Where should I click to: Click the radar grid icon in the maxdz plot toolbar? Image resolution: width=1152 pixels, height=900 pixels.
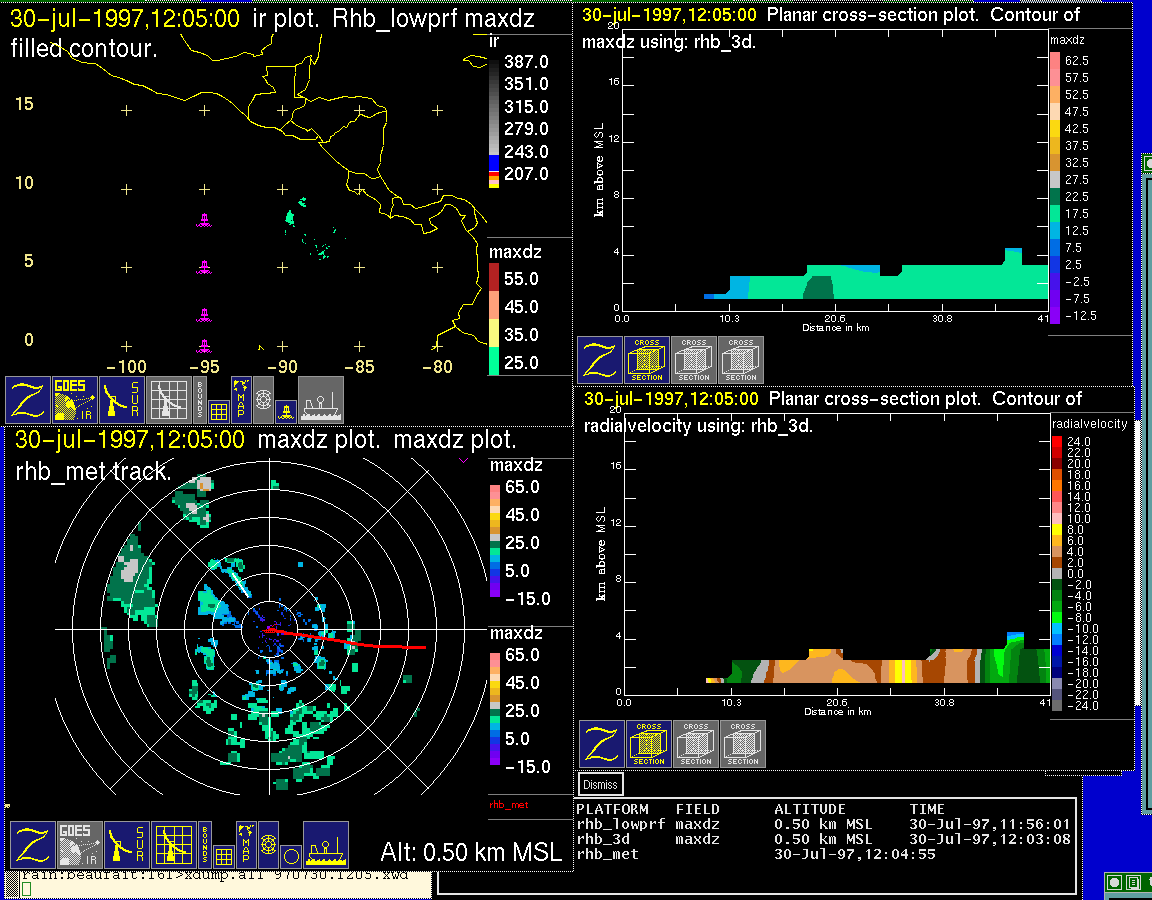tap(172, 845)
